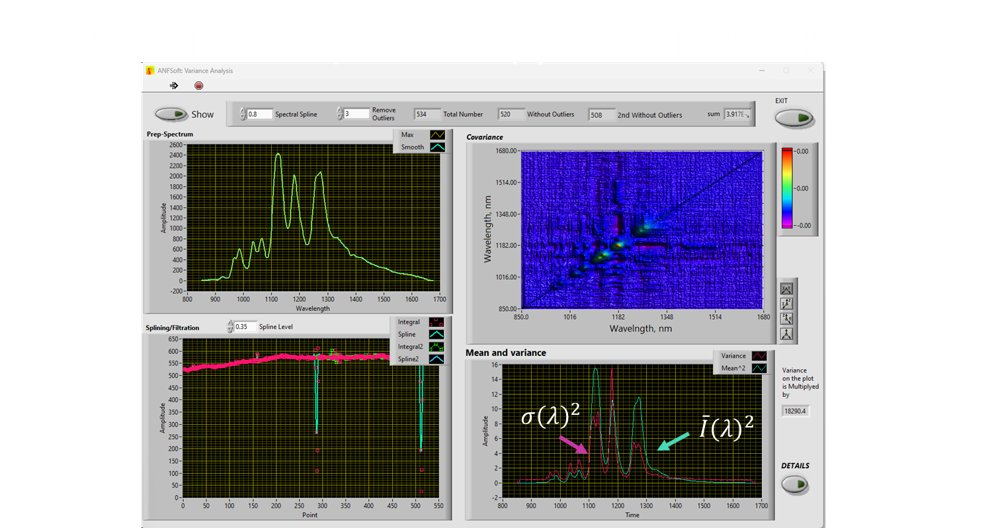Click the third 3D graph projection icon
1000x528 pixels.
(x=786, y=319)
